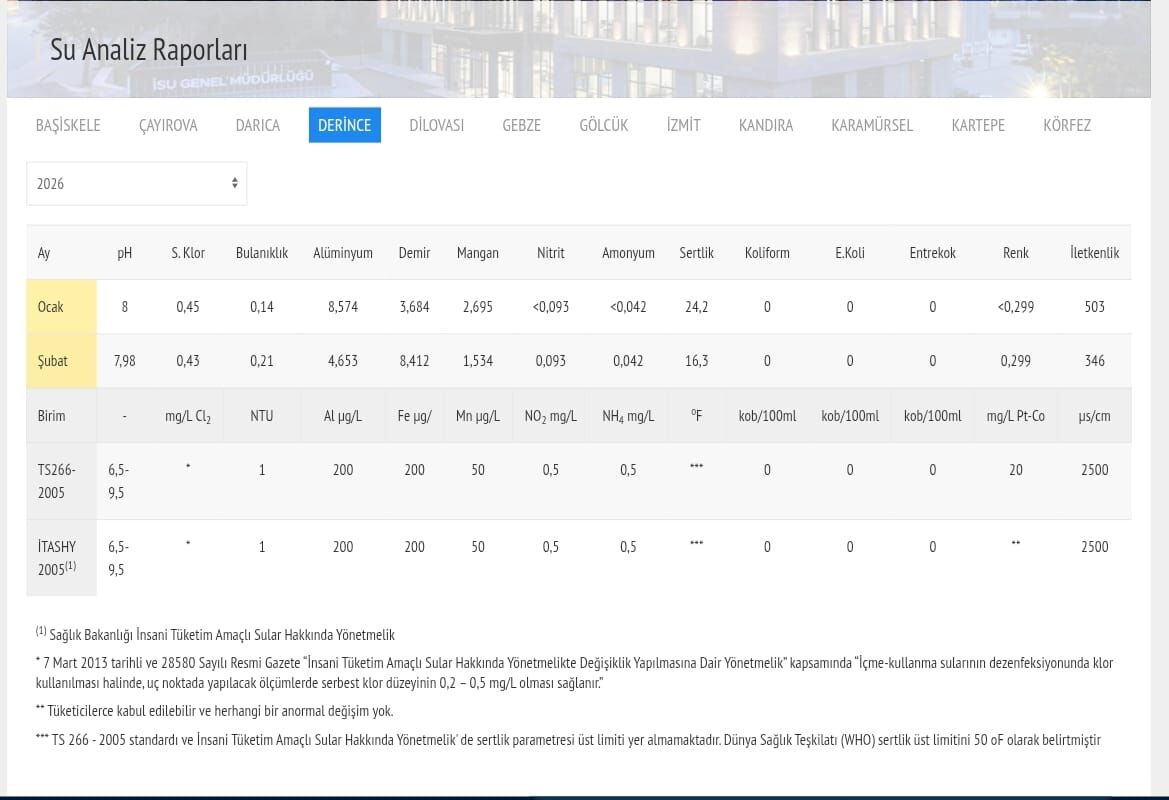Open the İZMİT tab
The width and height of the screenshot is (1169, 800).
coord(683,125)
